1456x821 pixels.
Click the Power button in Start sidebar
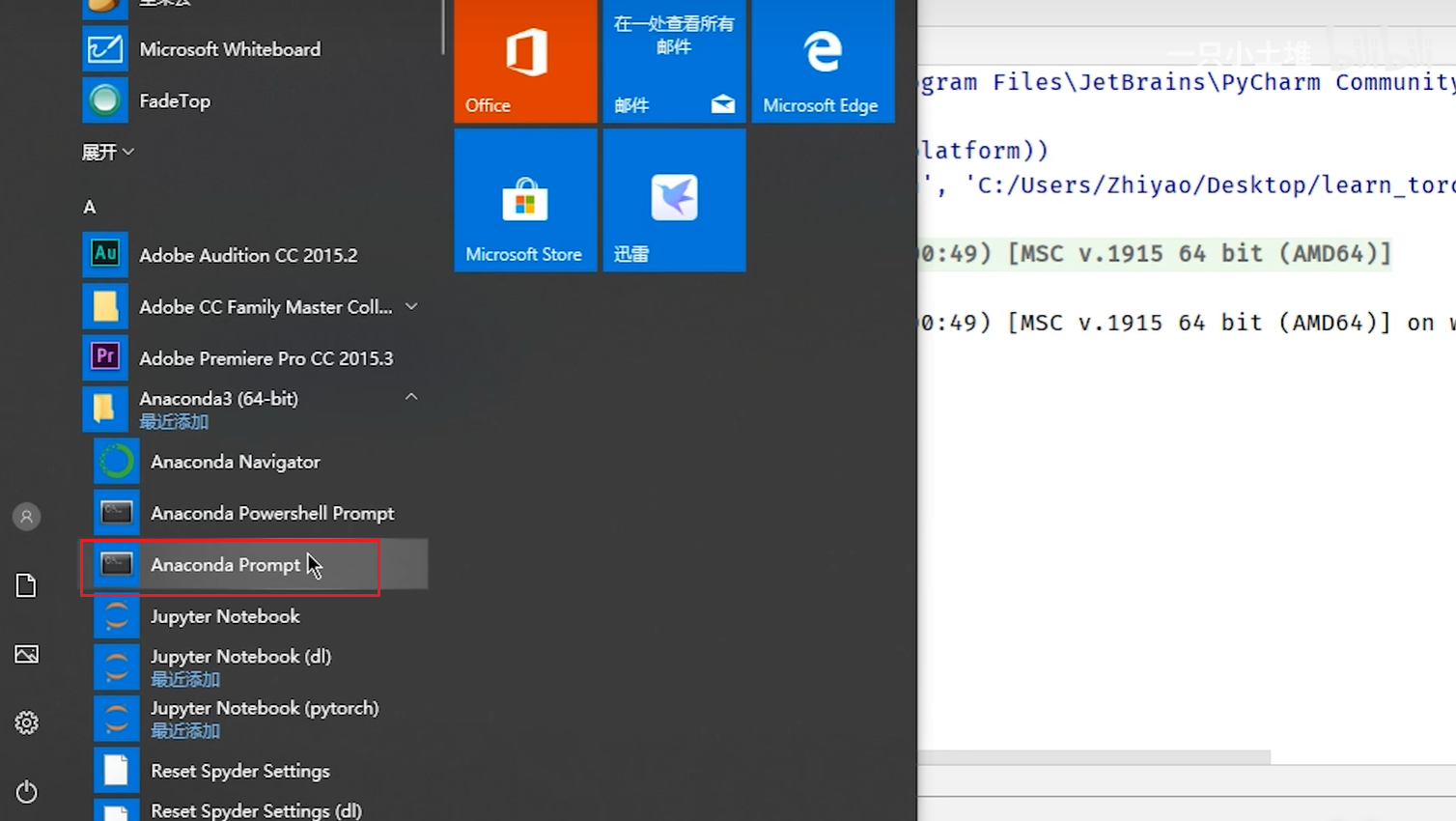tap(26, 792)
